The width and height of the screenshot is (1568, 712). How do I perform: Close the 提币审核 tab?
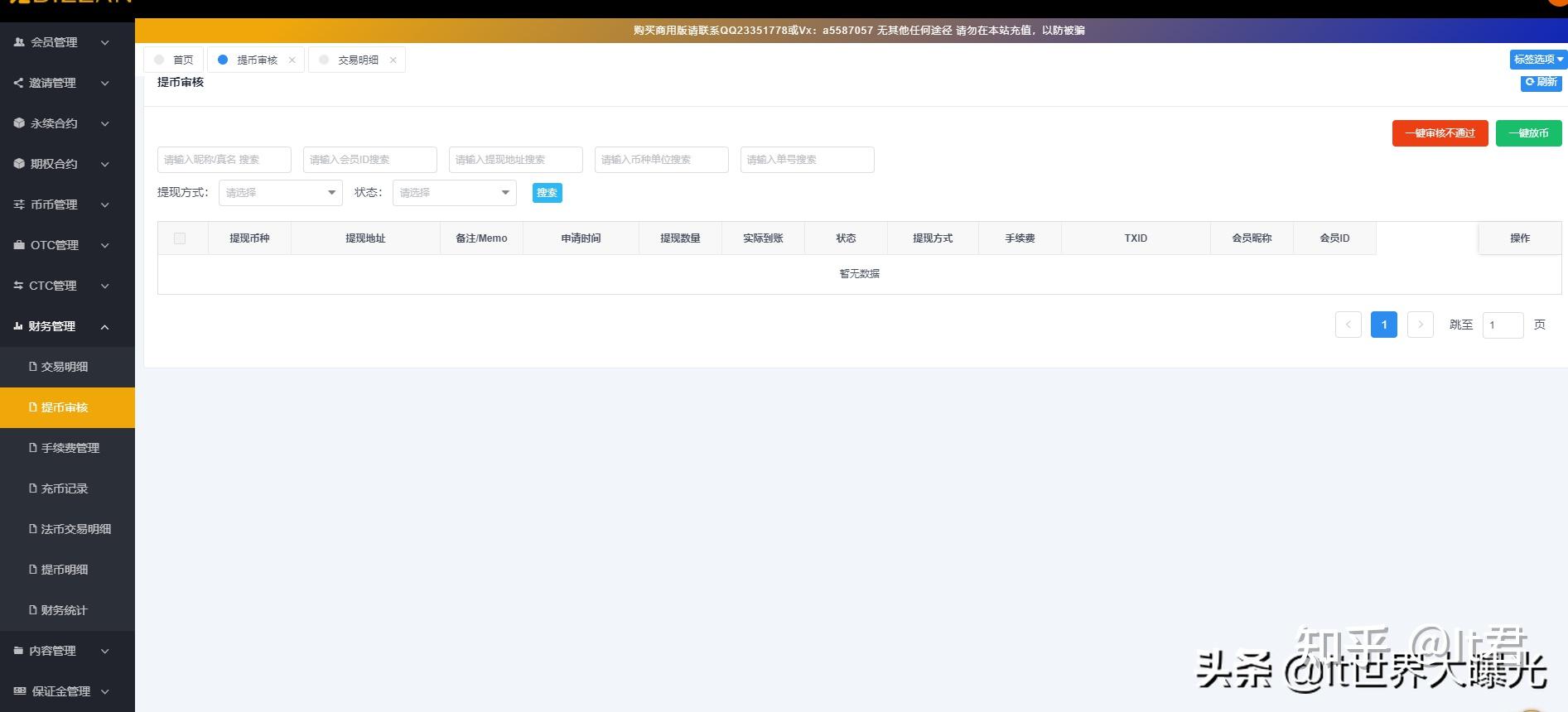pos(292,60)
